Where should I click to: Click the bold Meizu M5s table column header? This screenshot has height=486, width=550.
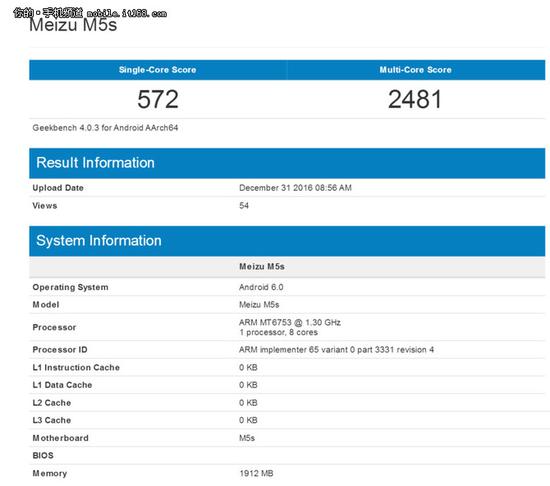tap(262, 266)
